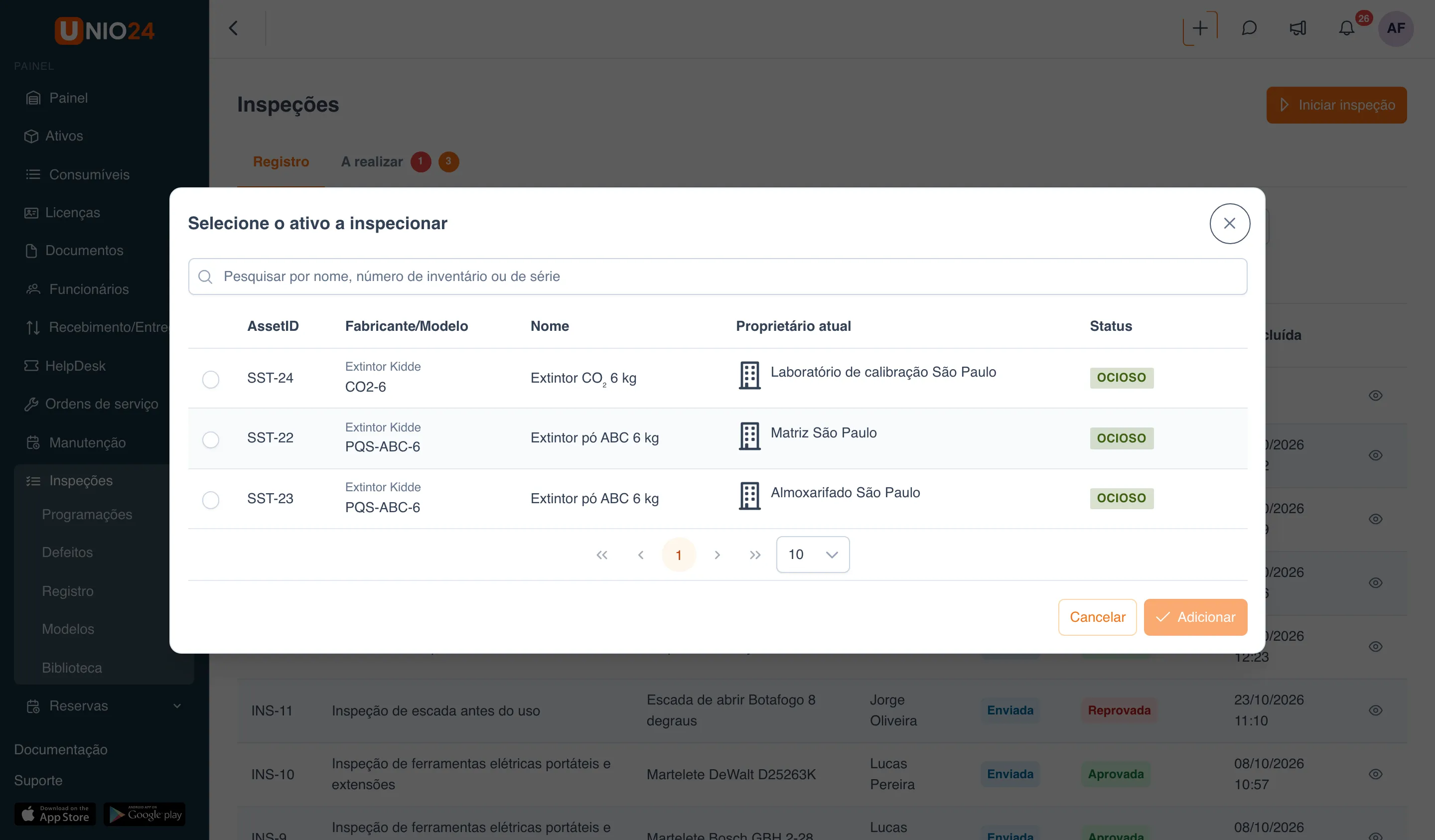
Task: Open the App Store download badge
Action: [55, 814]
